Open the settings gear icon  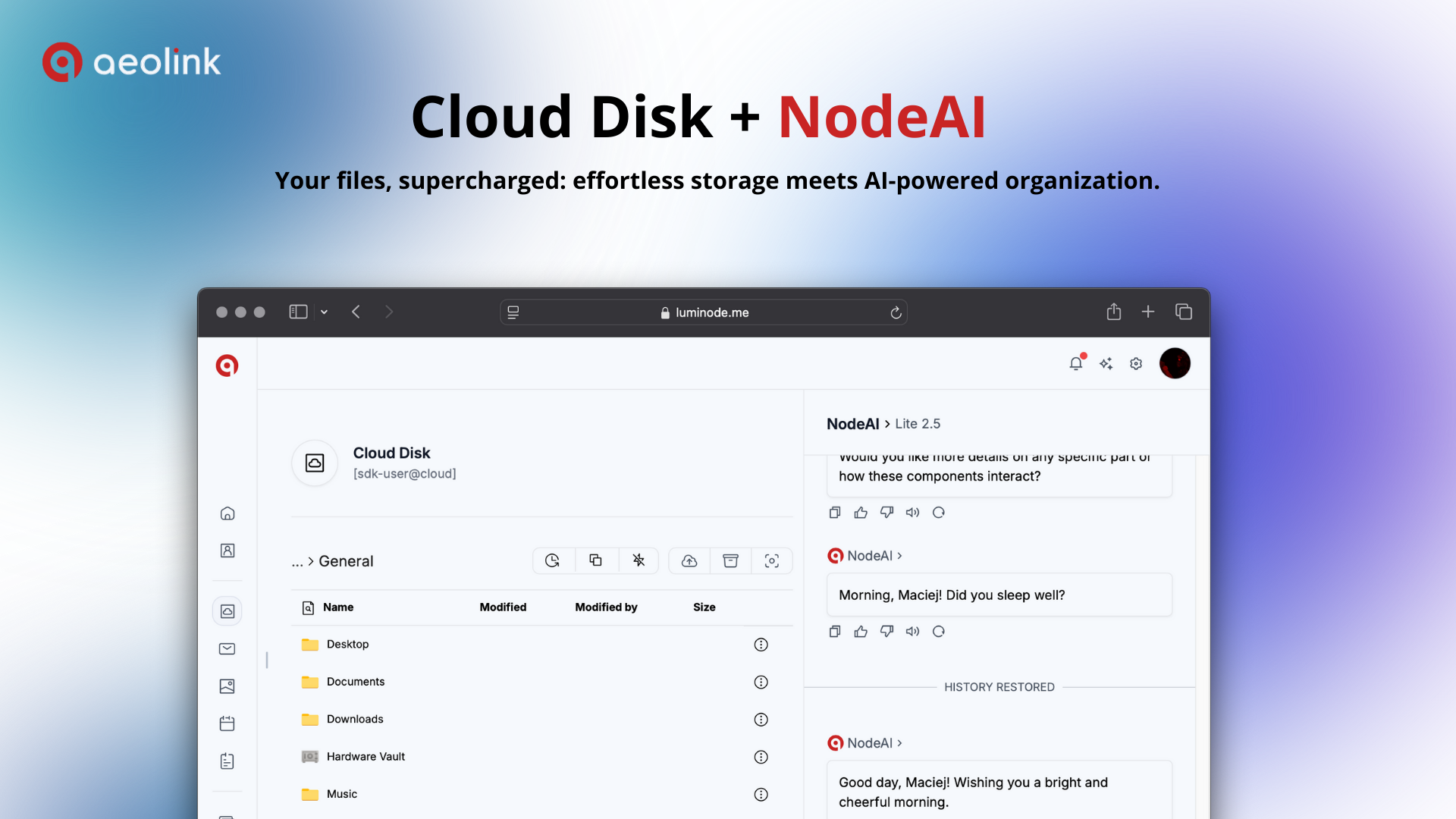[x=1136, y=363]
